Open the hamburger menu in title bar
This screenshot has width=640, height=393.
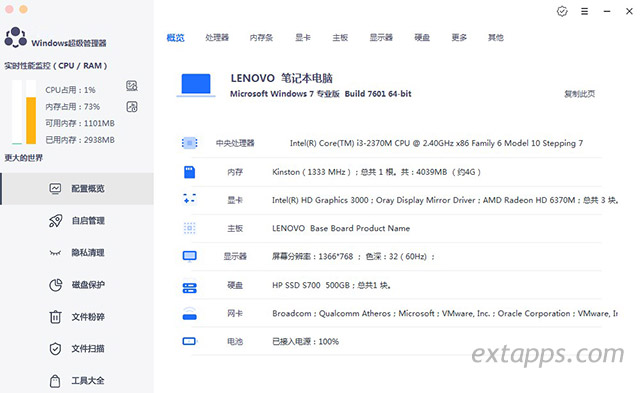[x=584, y=11]
